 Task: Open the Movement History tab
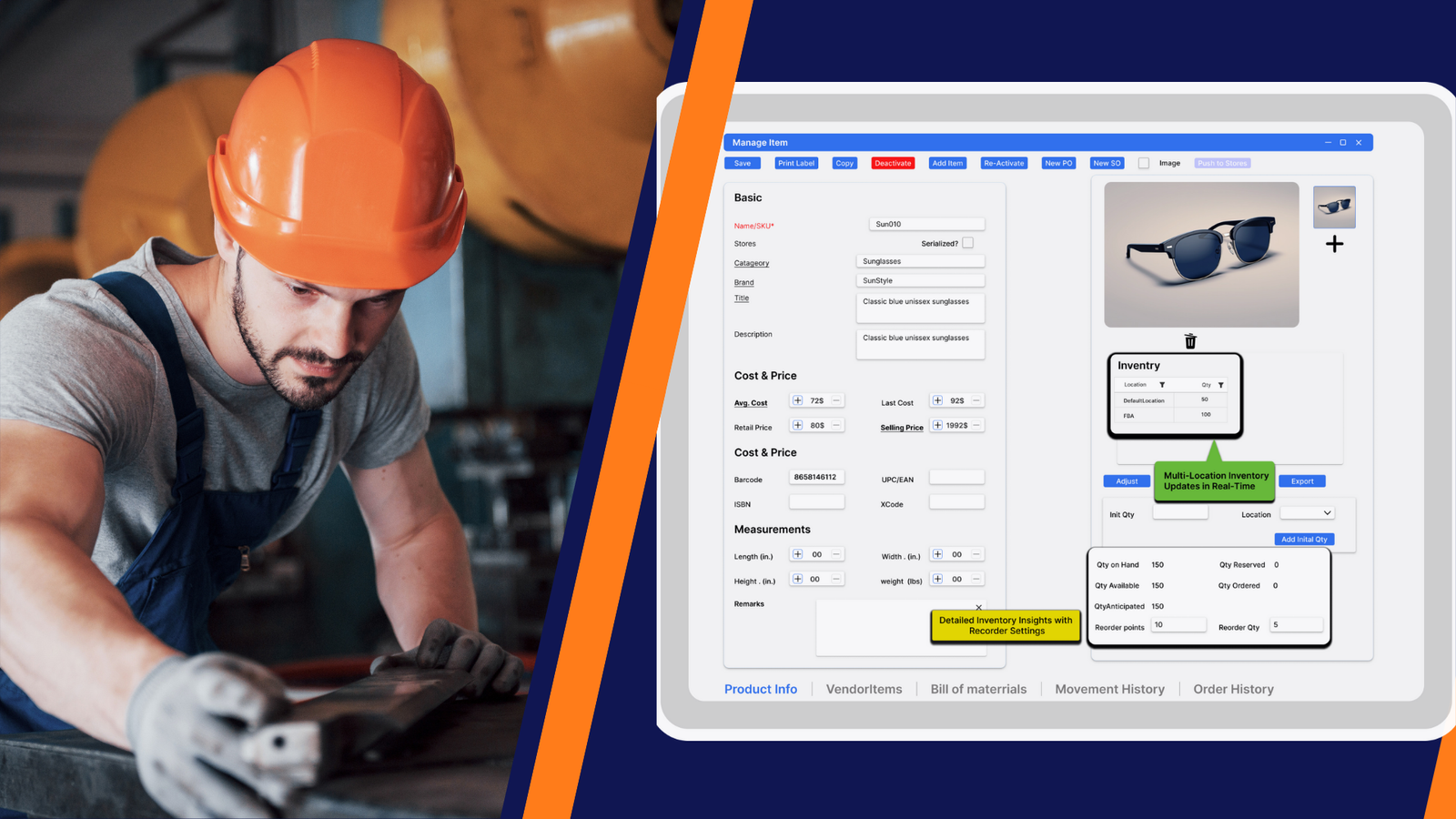coord(1109,689)
